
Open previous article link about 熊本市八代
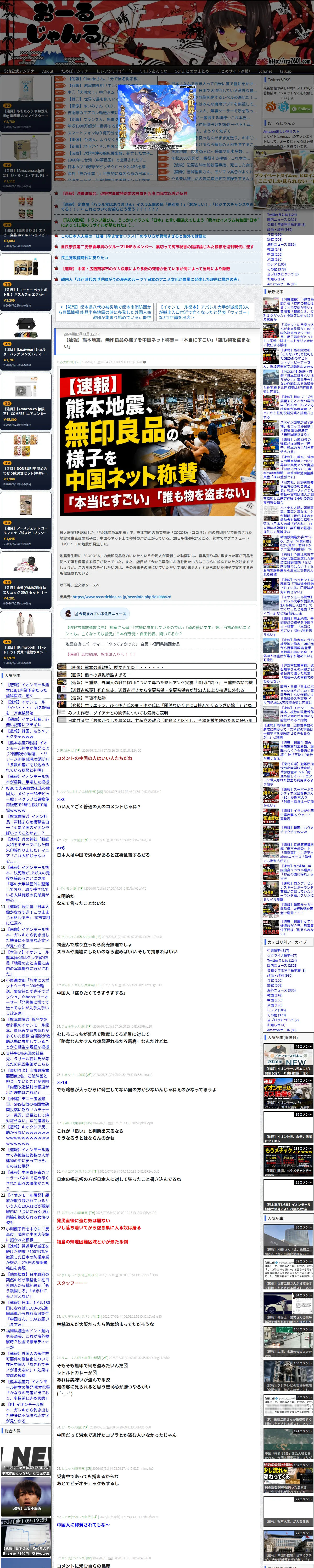point(105,312)
